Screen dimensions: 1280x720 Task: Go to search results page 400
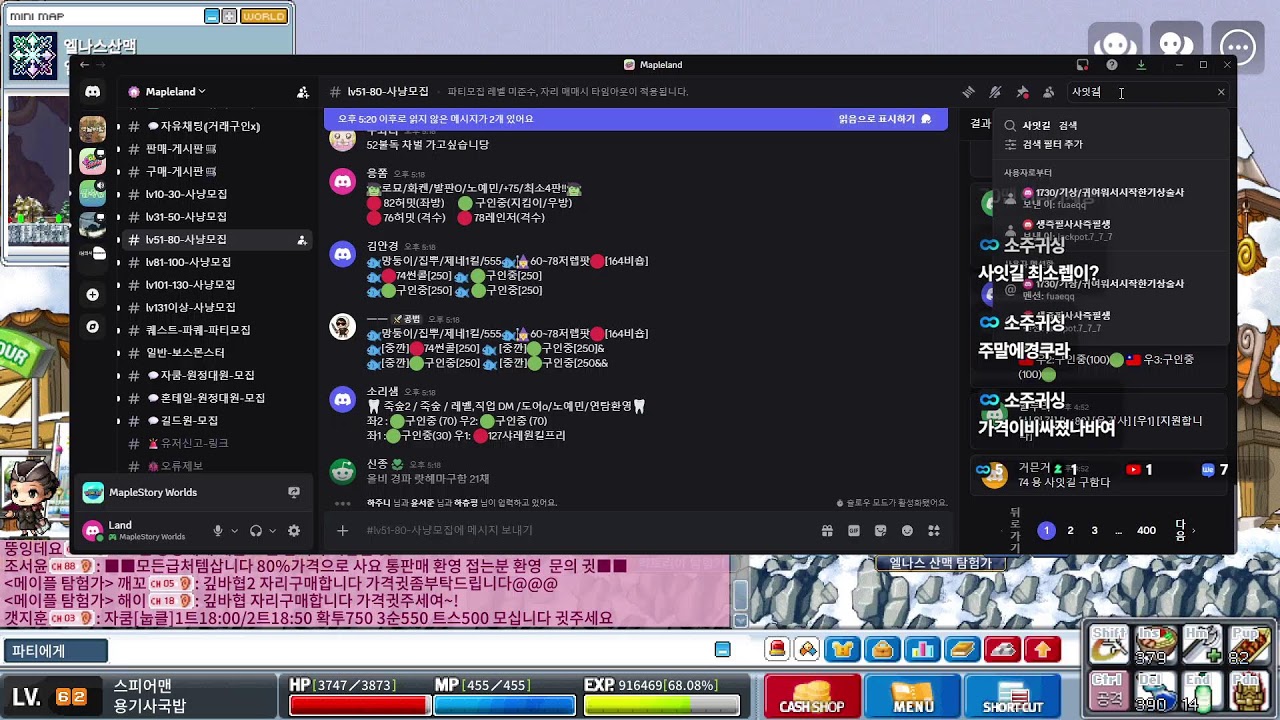pos(1146,531)
